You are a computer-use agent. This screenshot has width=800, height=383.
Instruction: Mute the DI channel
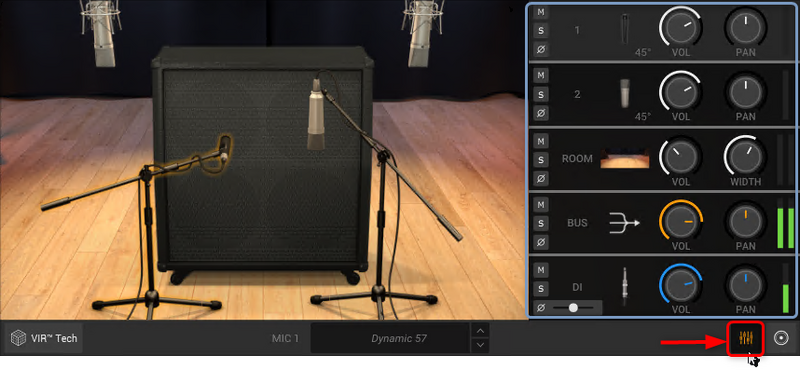(x=541, y=269)
